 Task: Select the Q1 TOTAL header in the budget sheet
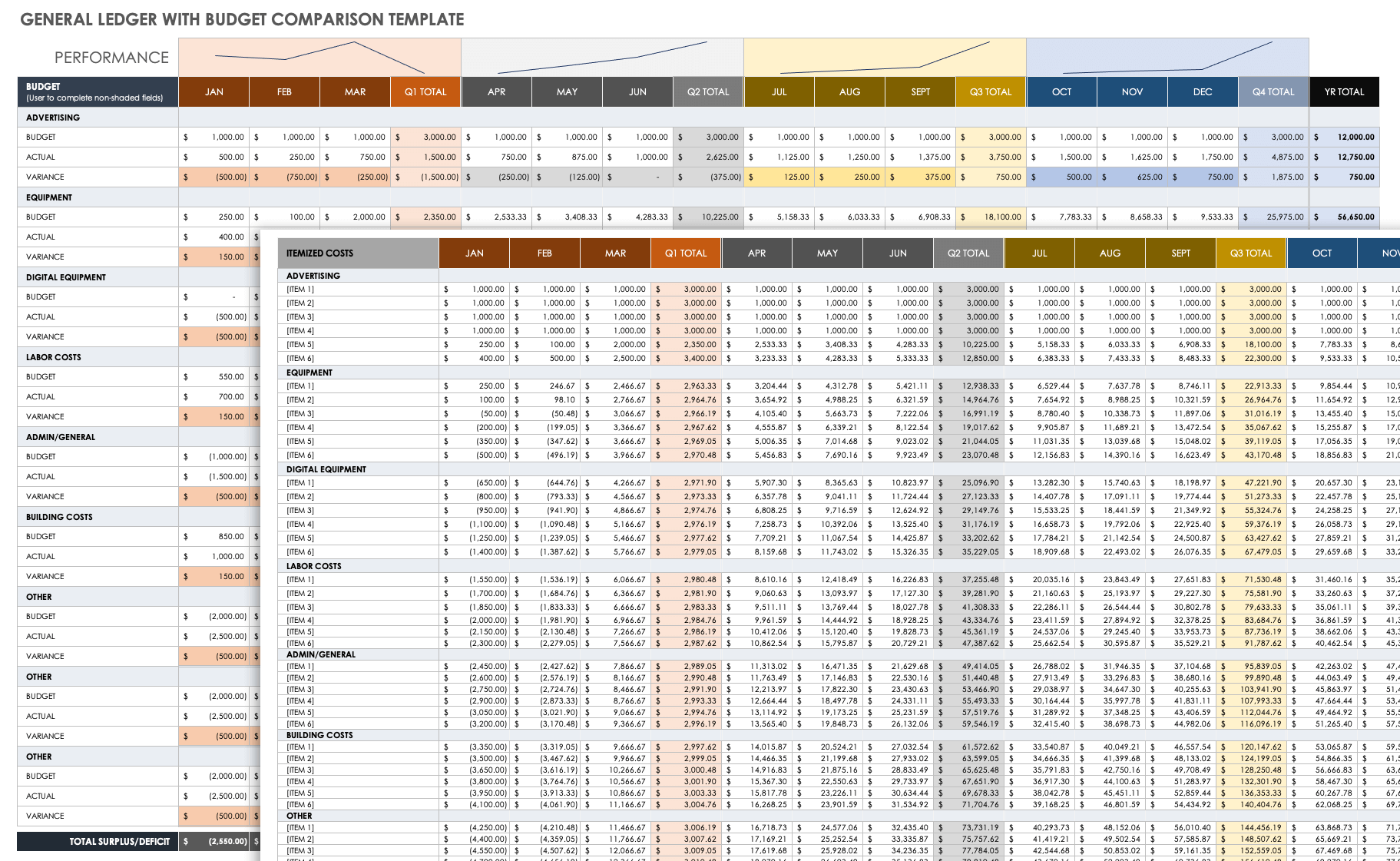coord(425,91)
